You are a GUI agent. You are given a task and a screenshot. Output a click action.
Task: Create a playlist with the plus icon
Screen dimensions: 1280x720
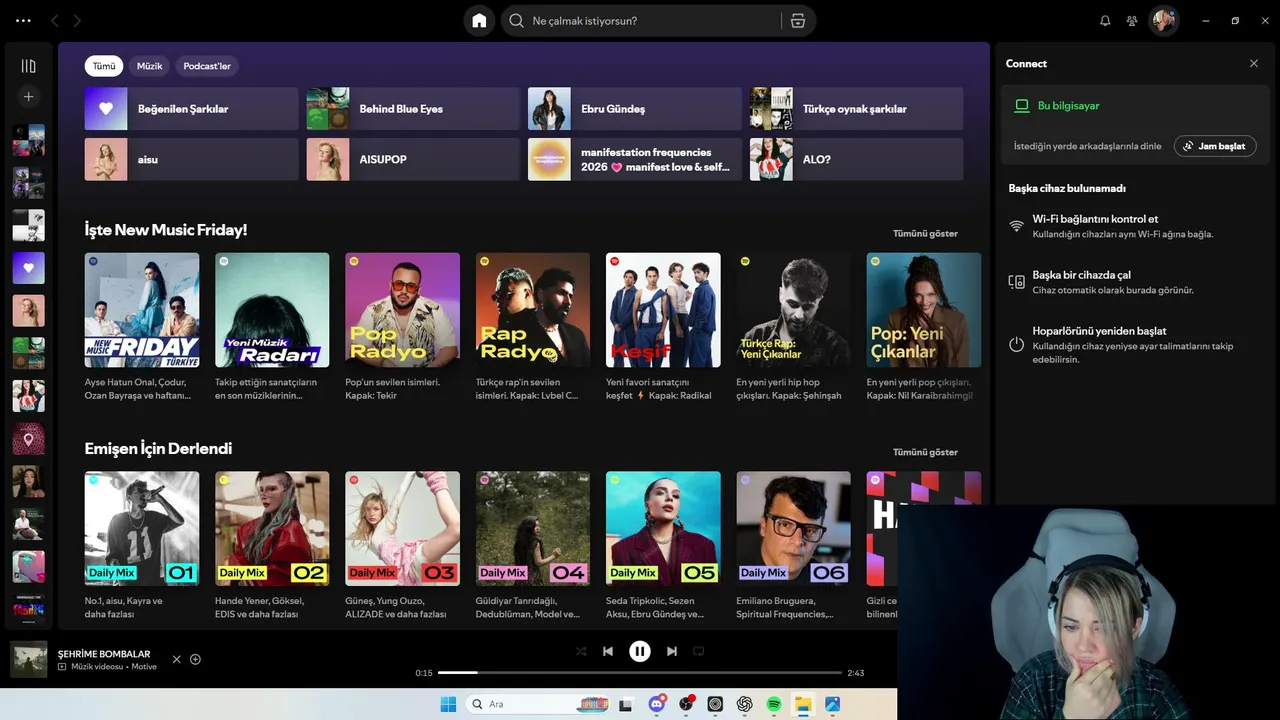coord(28,97)
